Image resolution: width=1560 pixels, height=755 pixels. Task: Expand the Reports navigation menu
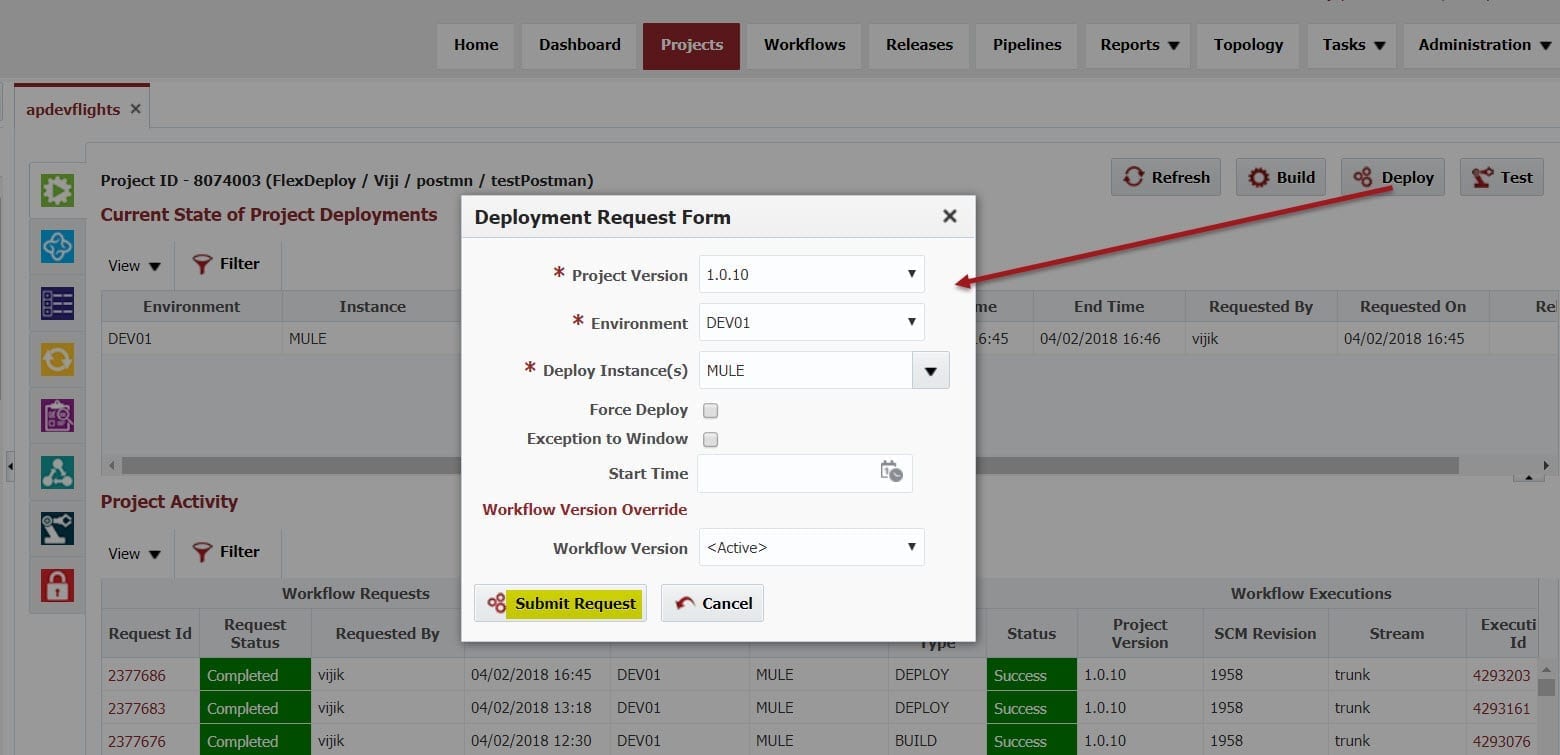click(1140, 45)
